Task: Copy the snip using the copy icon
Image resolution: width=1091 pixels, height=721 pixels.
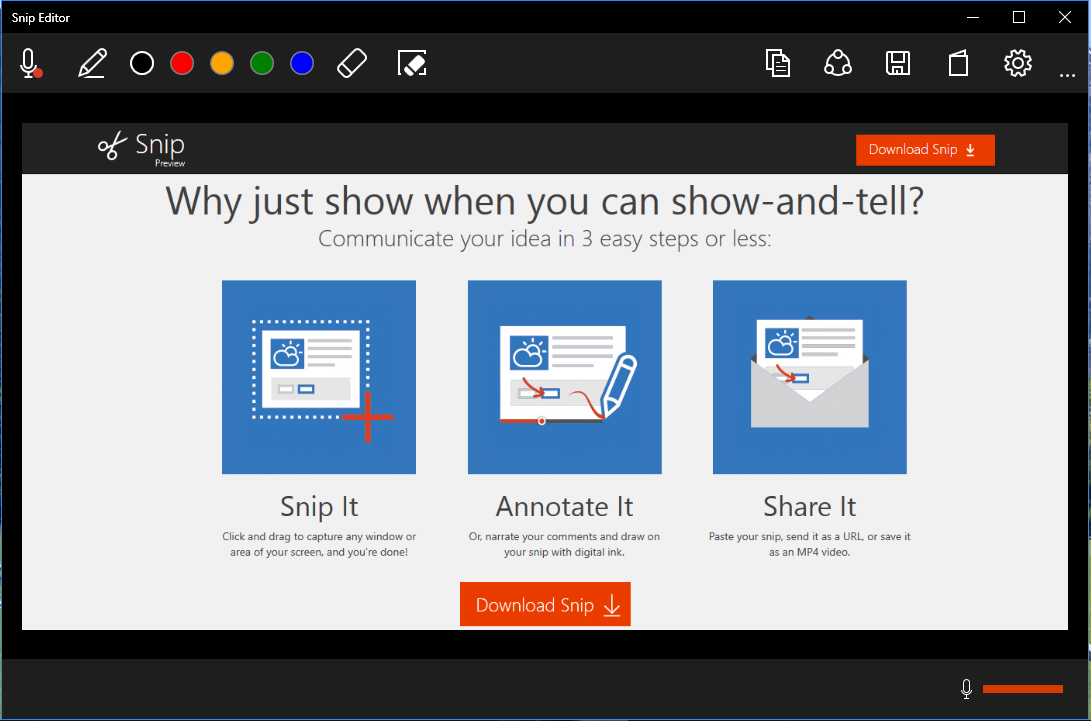Action: click(x=778, y=62)
